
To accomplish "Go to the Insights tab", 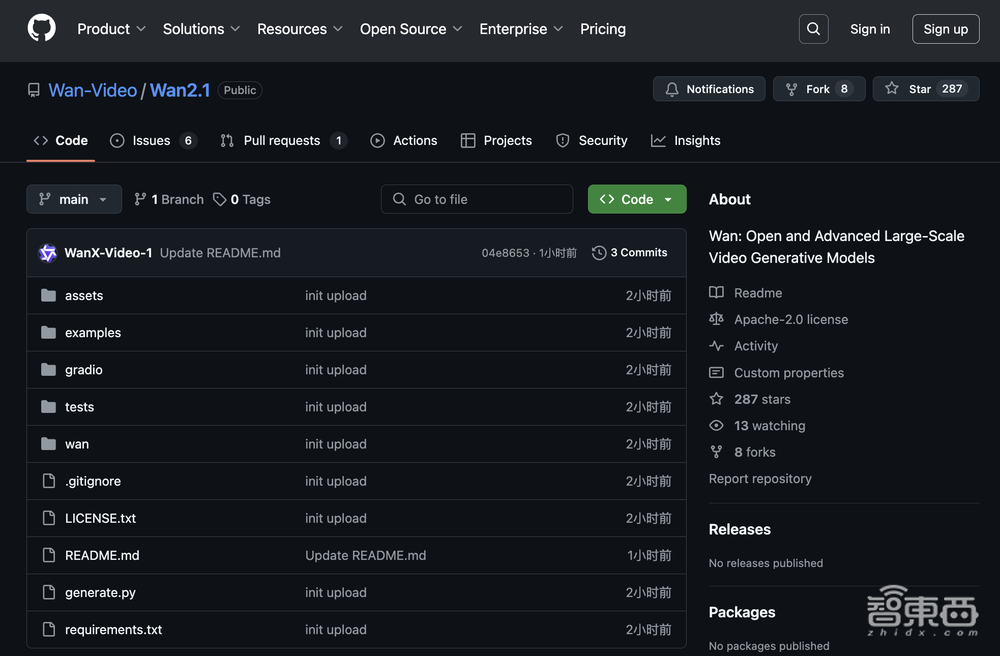I will tap(686, 141).
